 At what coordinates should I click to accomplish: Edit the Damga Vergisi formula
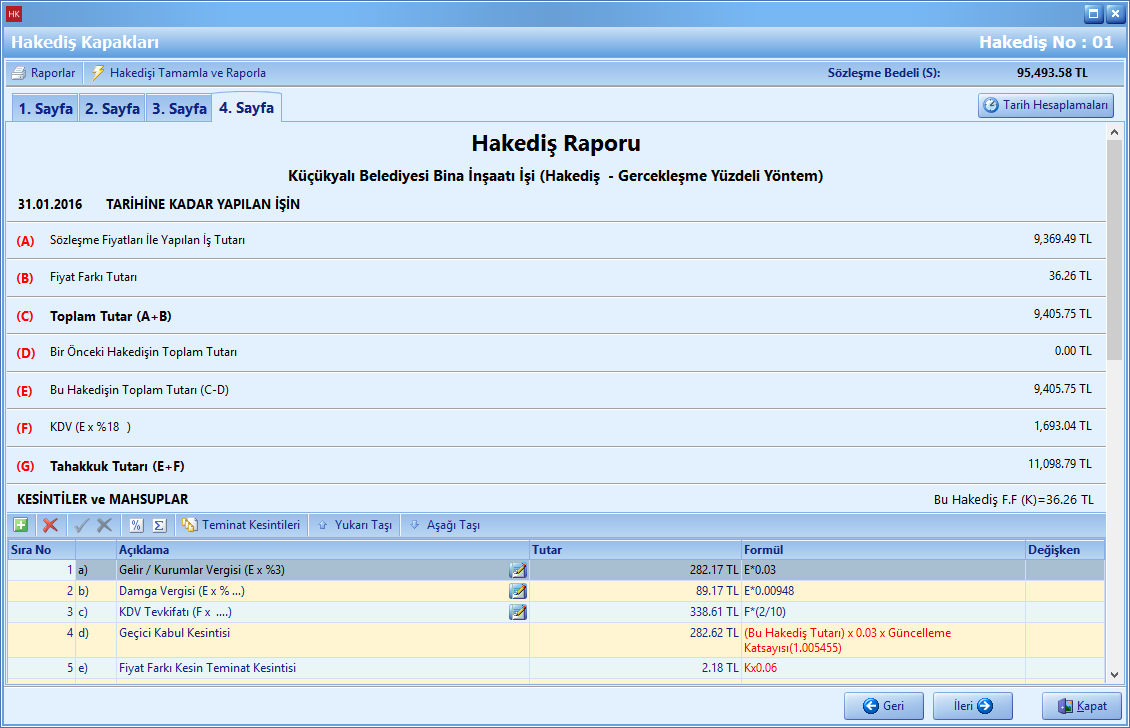point(518,591)
